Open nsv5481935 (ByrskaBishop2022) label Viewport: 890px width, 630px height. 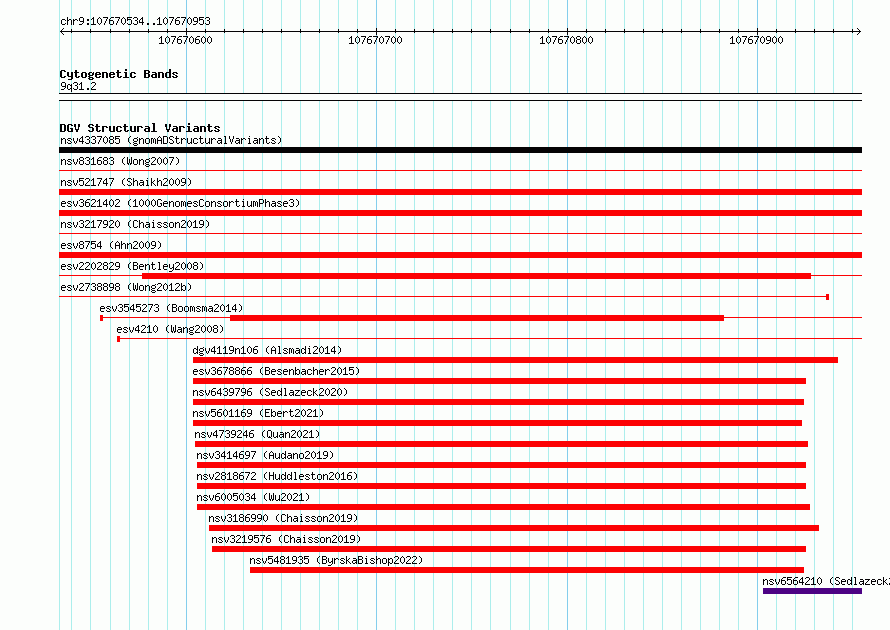[336, 560]
